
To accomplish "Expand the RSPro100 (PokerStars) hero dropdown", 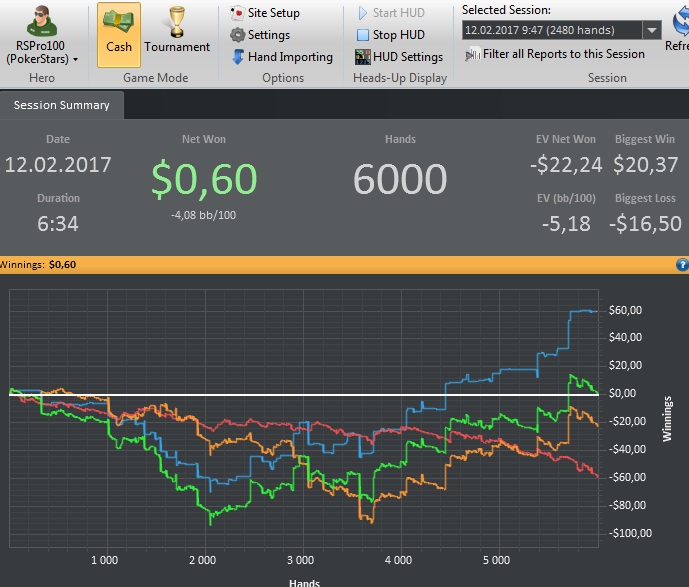I will click(x=75, y=59).
